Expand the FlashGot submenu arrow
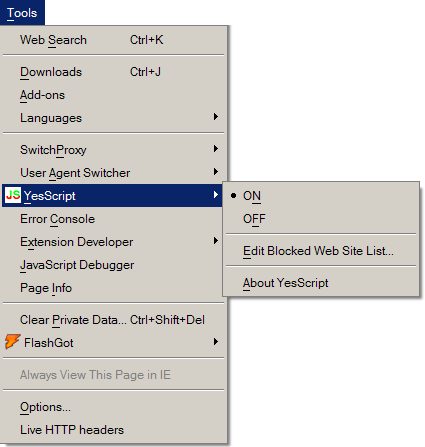 (216, 342)
